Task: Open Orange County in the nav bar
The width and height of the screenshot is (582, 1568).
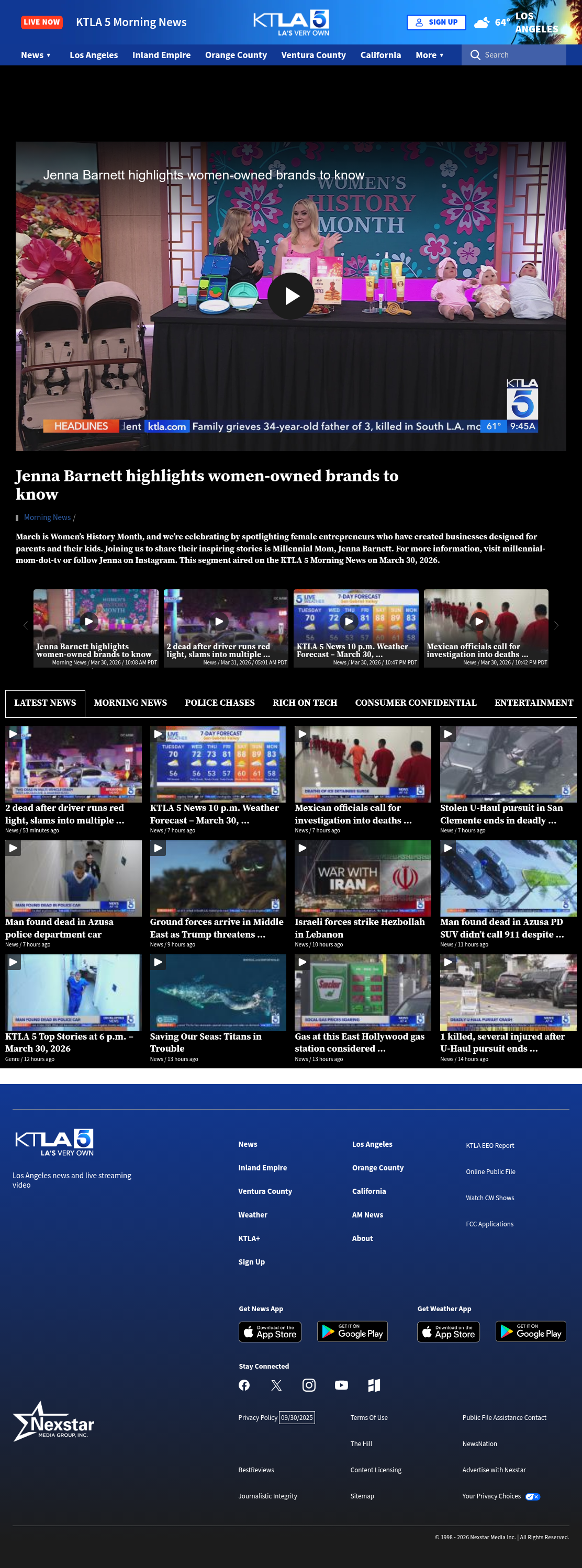Action: pos(236,55)
